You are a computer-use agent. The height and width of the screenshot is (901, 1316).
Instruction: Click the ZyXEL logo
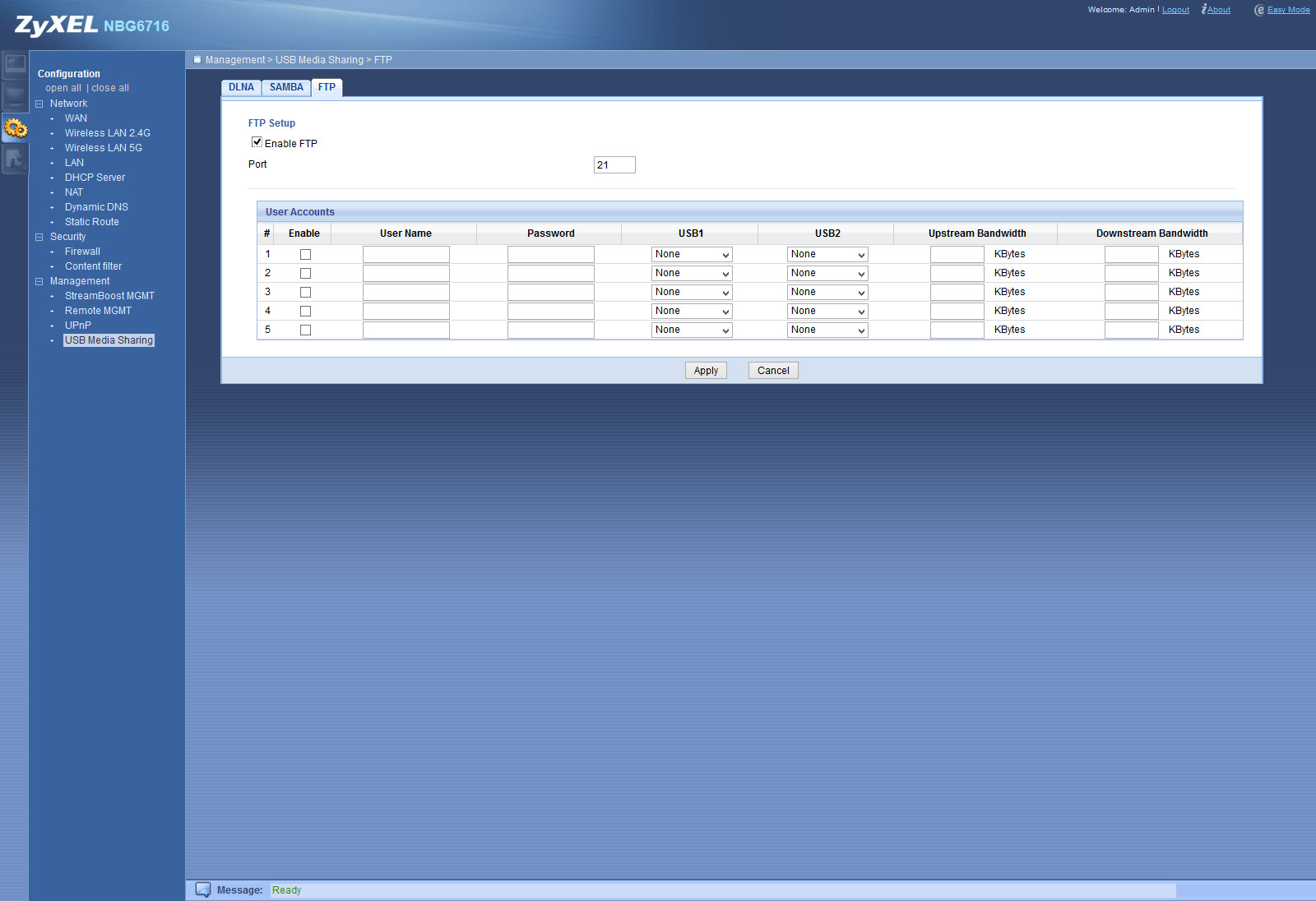click(56, 25)
